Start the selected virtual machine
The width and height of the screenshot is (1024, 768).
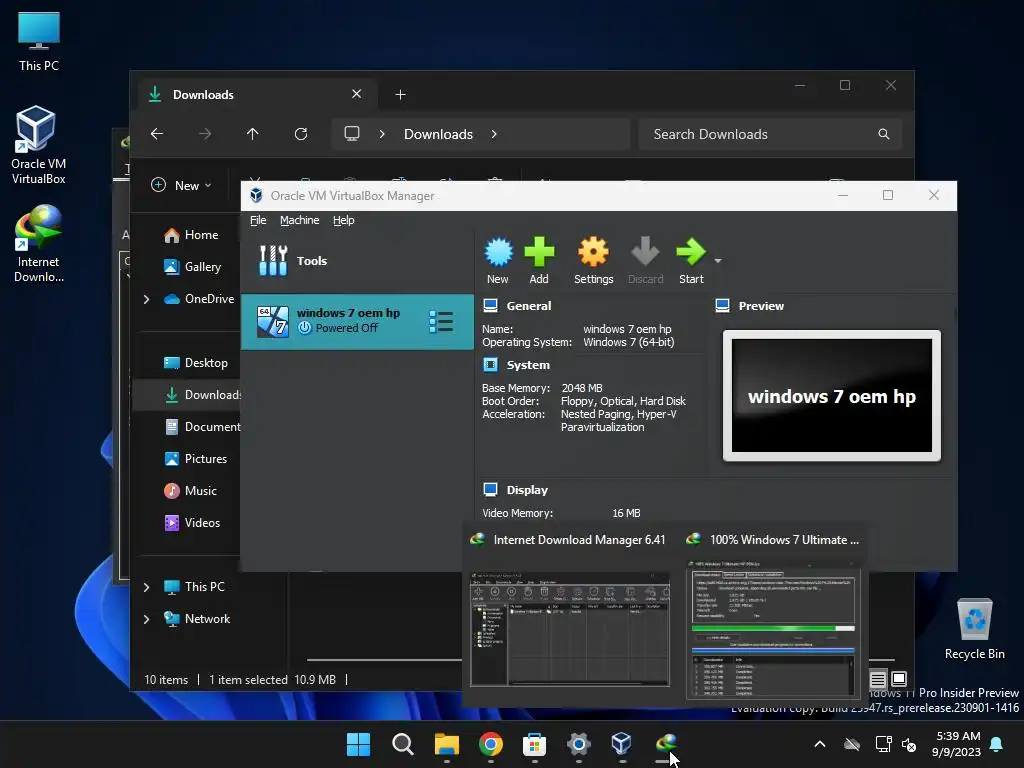[x=691, y=260]
